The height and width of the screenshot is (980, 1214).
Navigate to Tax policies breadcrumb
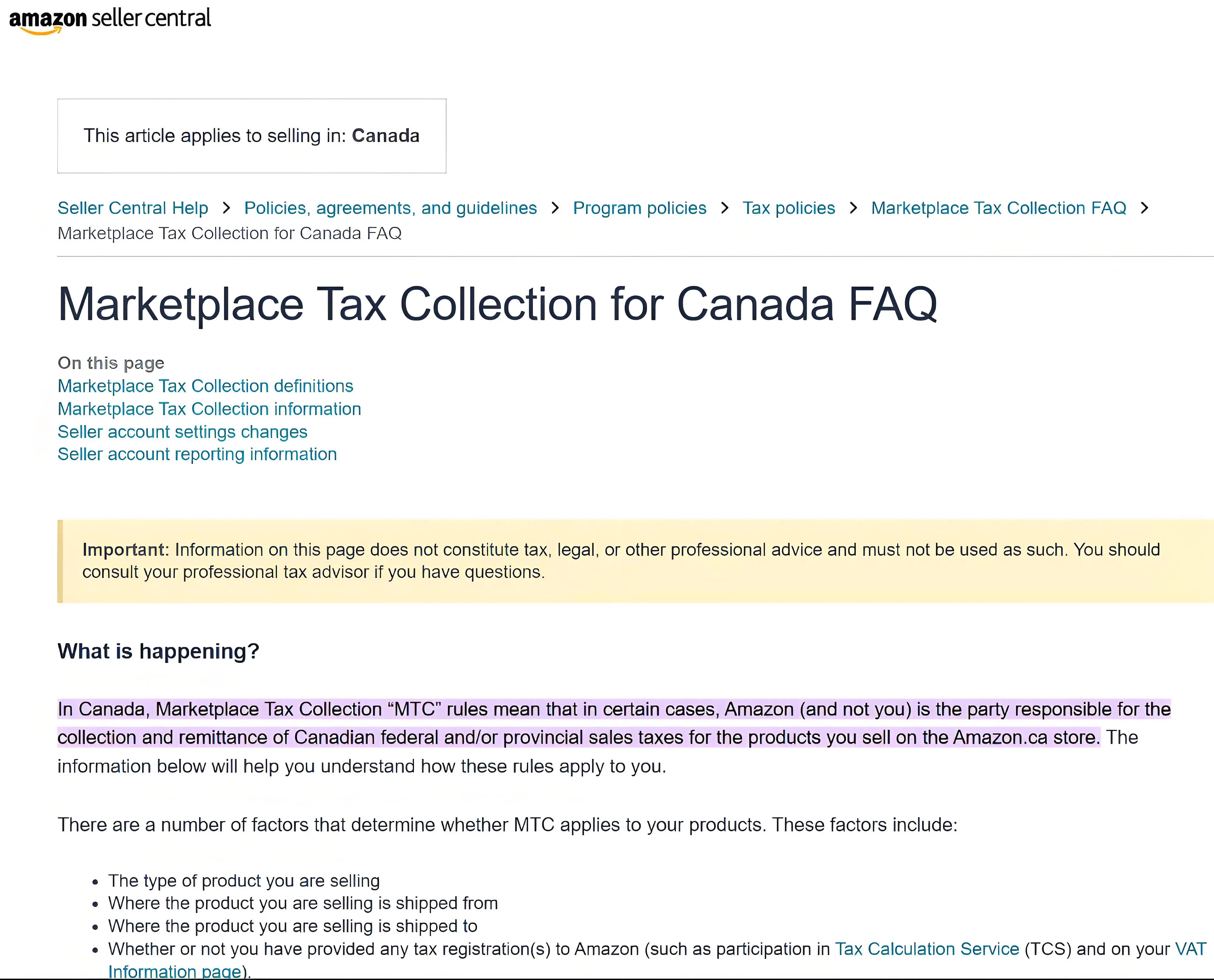point(788,208)
